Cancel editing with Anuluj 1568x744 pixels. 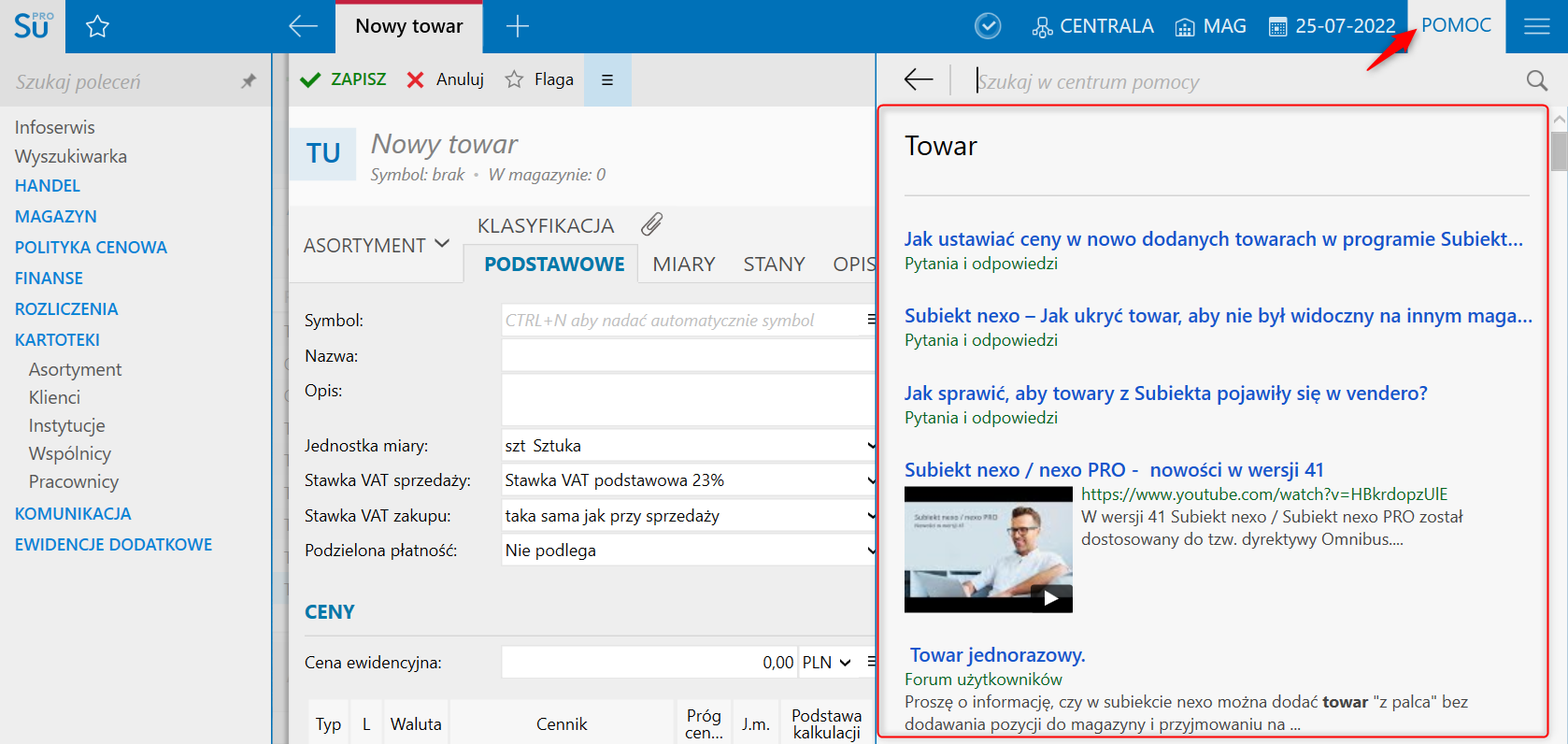(446, 79)
